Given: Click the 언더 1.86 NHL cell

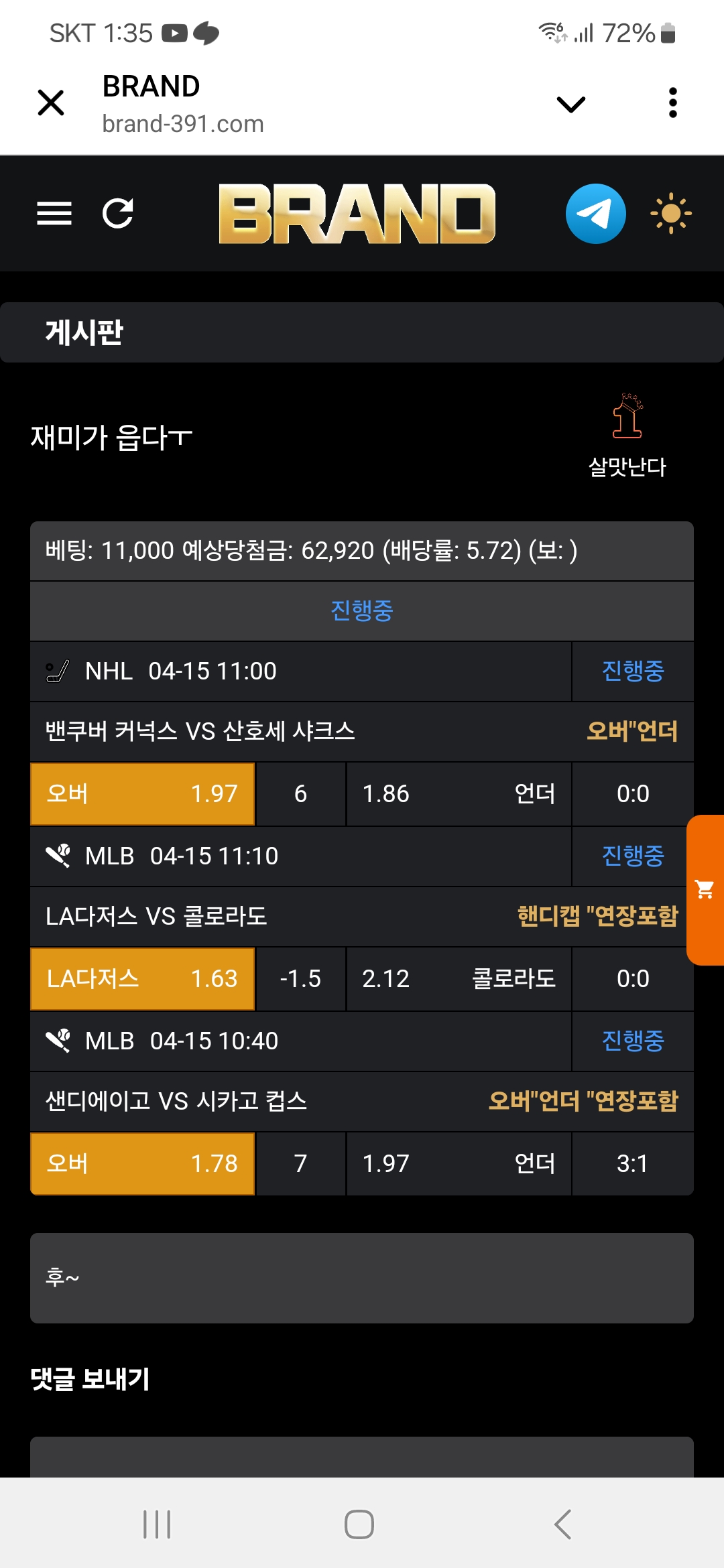Looking at the screenshot, I should coord(459,794).
